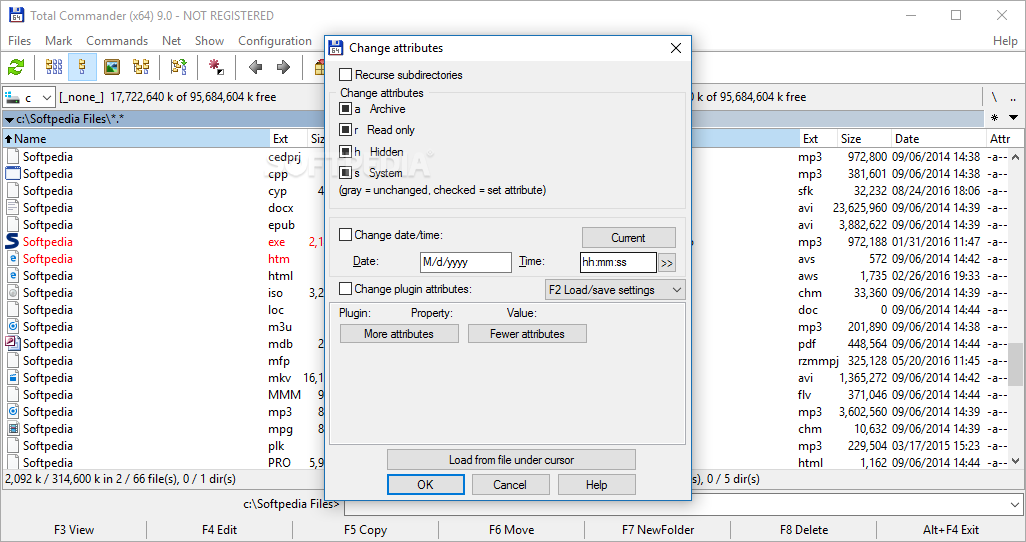
Task: Open the command line history dropdown
Action: 1014,505
